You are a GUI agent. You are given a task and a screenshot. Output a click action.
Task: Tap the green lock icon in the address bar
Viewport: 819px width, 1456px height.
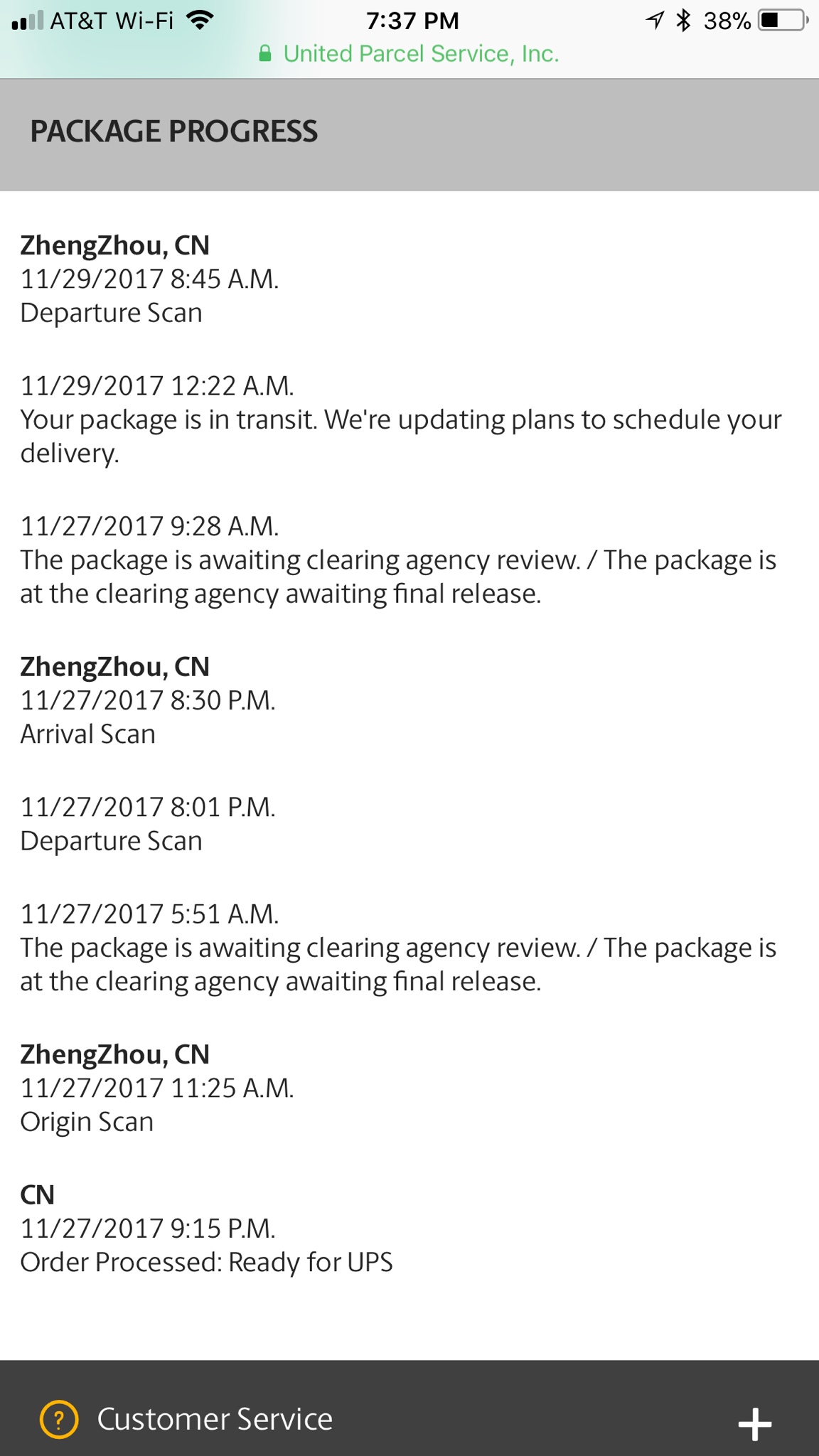(265, 53)
